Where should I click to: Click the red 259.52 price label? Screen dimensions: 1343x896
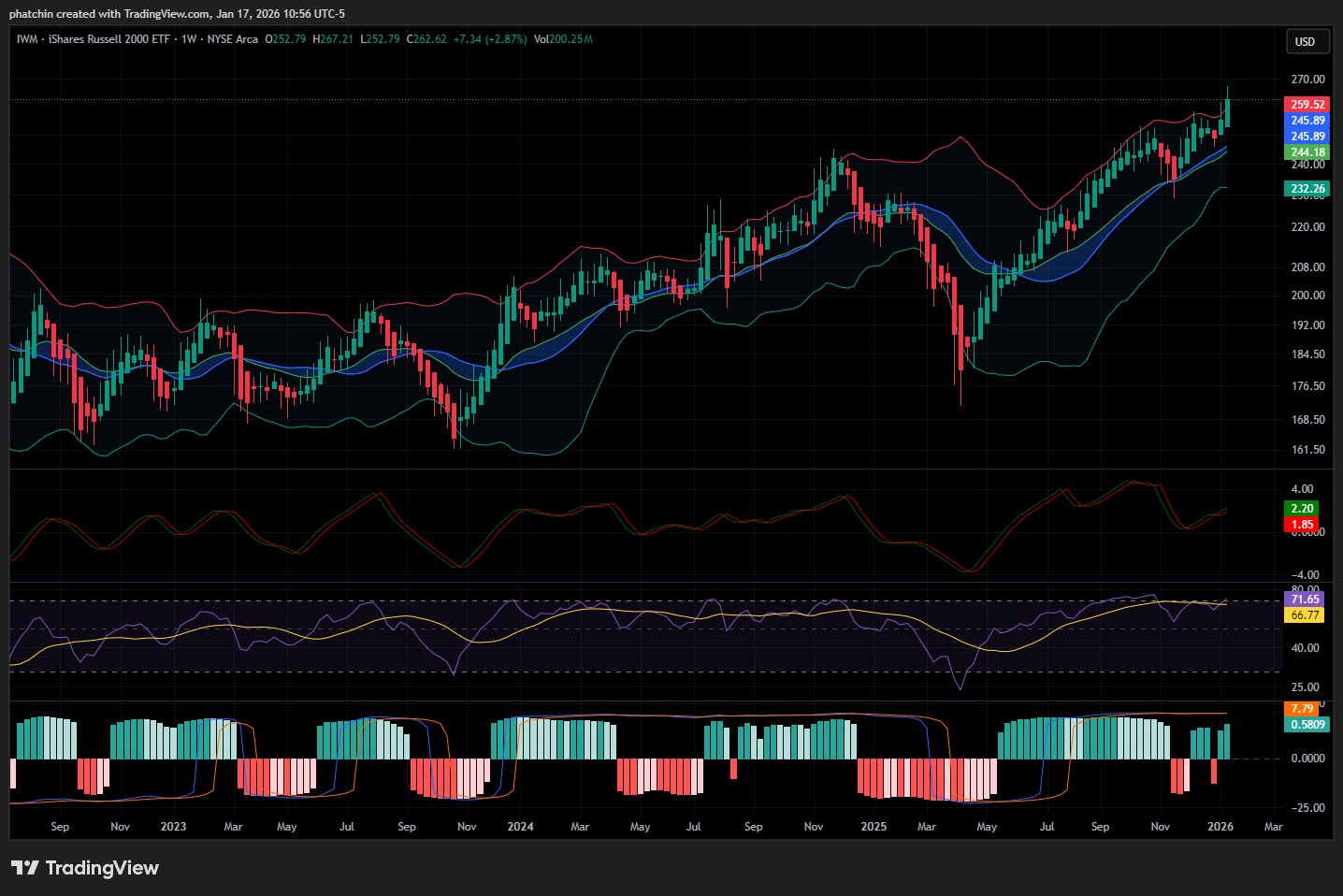click(x=1307, y=105)
